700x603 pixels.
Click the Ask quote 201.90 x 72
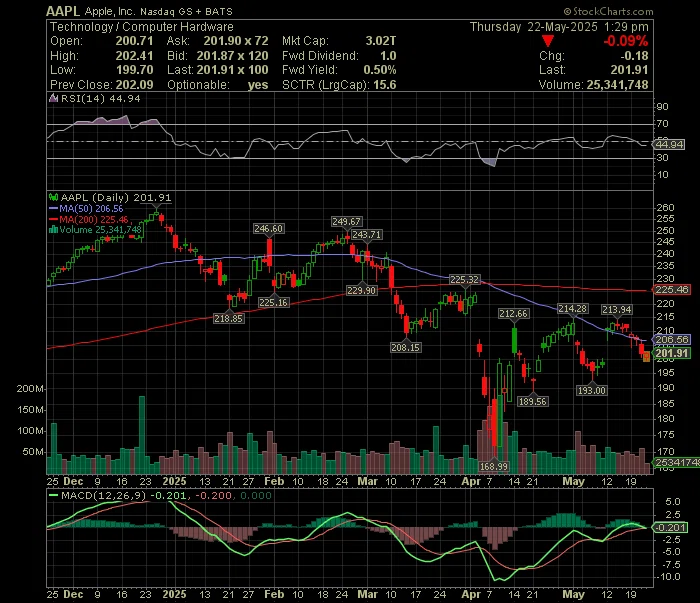click(236, 41)
